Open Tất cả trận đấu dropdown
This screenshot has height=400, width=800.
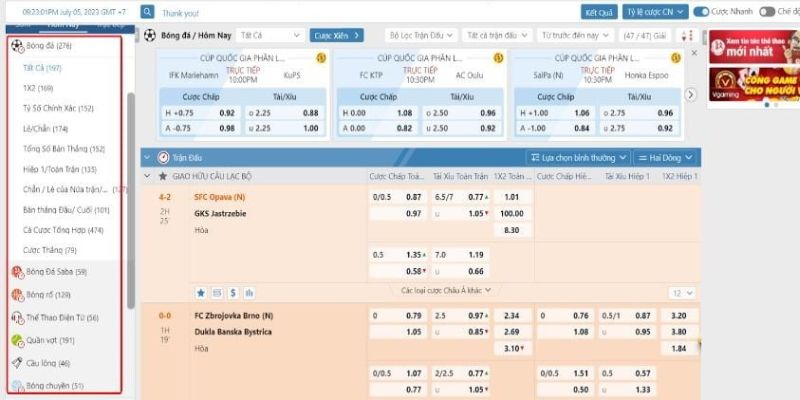coord(497,35)
